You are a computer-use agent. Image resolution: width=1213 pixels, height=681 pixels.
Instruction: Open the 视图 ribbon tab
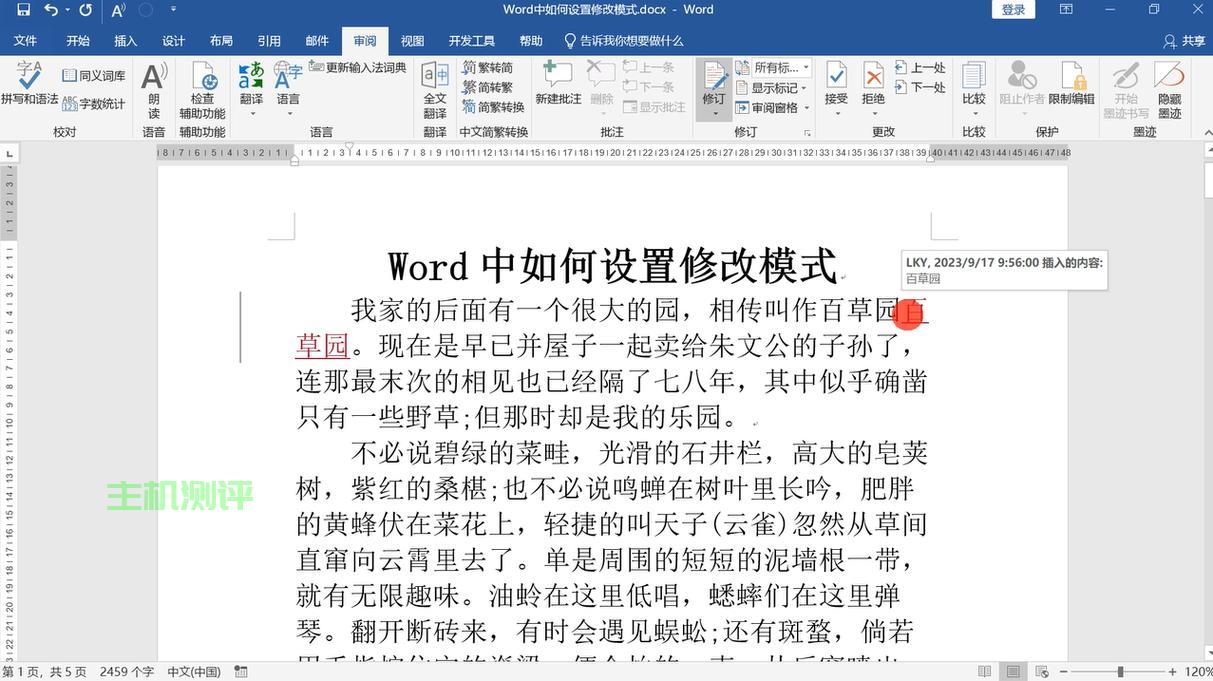[x=412, y=41]
